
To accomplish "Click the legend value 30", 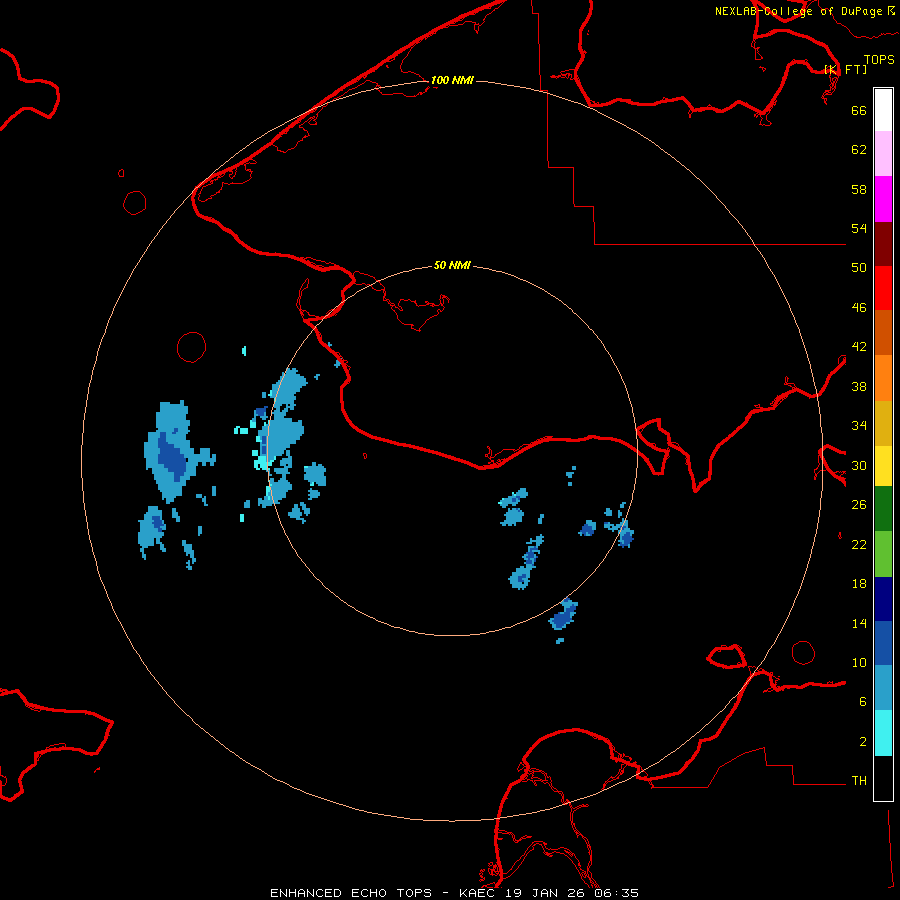I will 859,465.
